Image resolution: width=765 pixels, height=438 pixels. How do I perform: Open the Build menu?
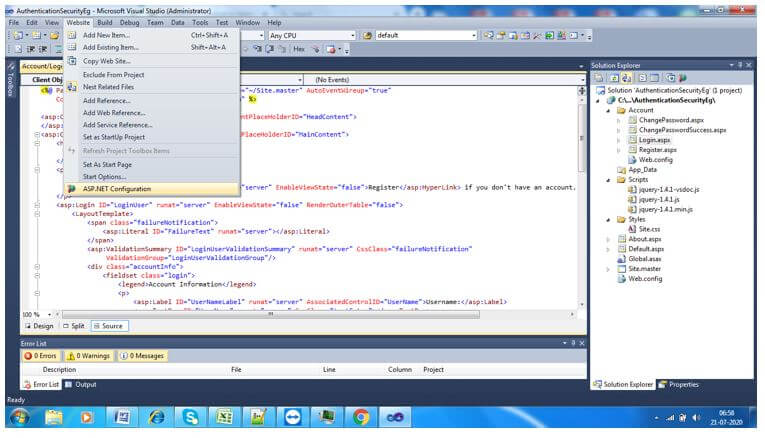point(104,22)
